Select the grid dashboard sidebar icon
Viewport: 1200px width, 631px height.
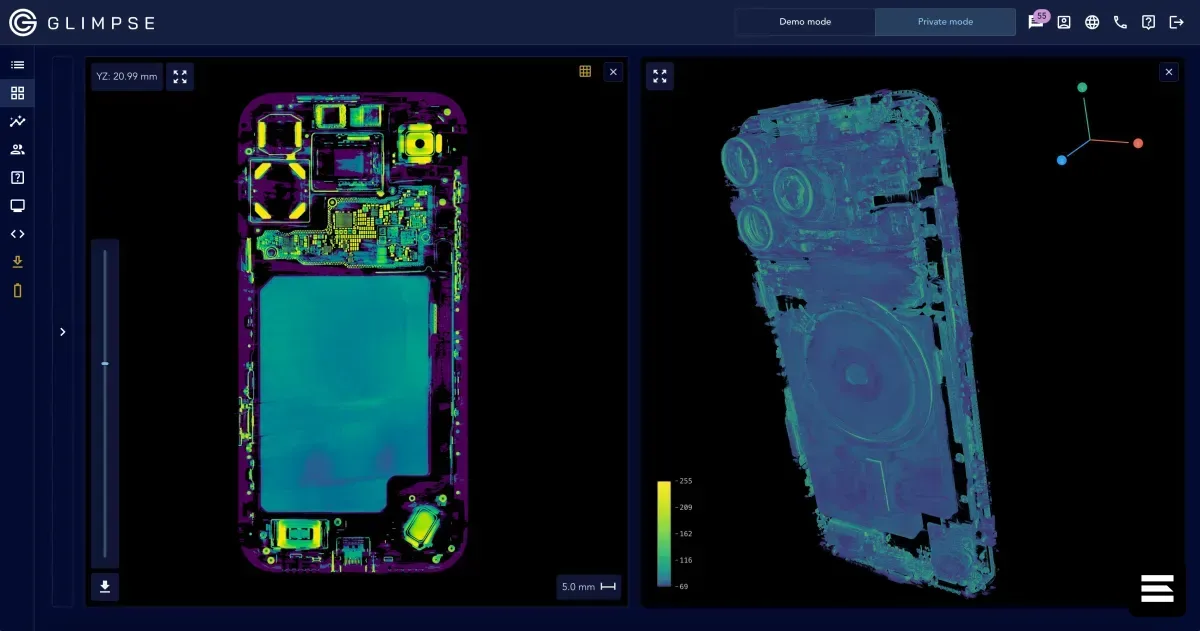(x=17, y=93)
